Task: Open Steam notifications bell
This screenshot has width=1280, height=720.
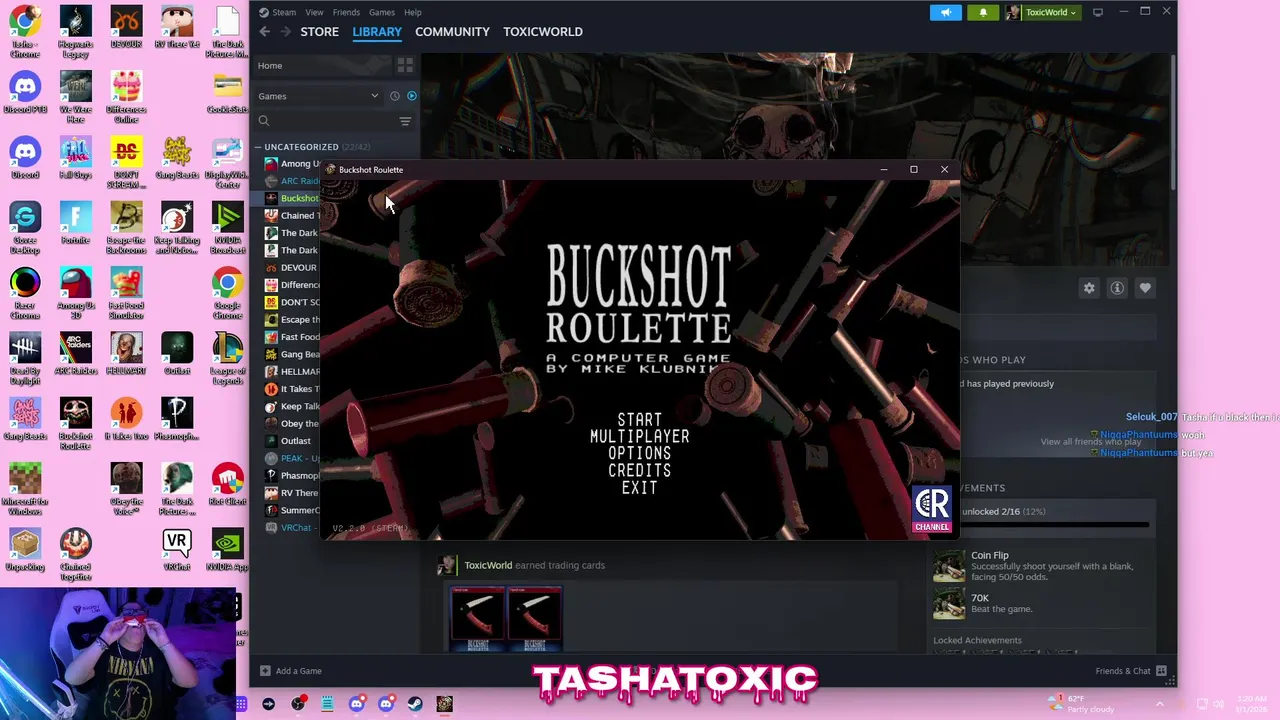Action: [x=983, y=12]
